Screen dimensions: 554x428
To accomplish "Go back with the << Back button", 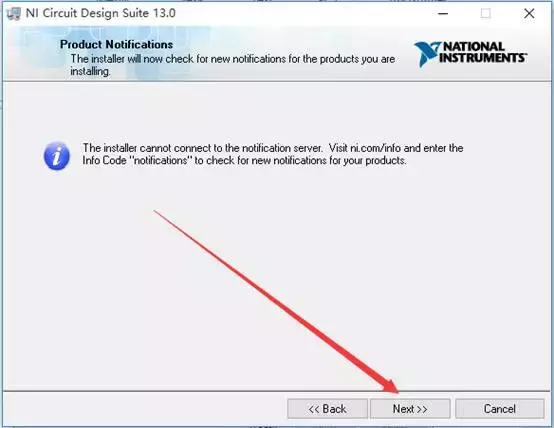I will click(327, 409).
